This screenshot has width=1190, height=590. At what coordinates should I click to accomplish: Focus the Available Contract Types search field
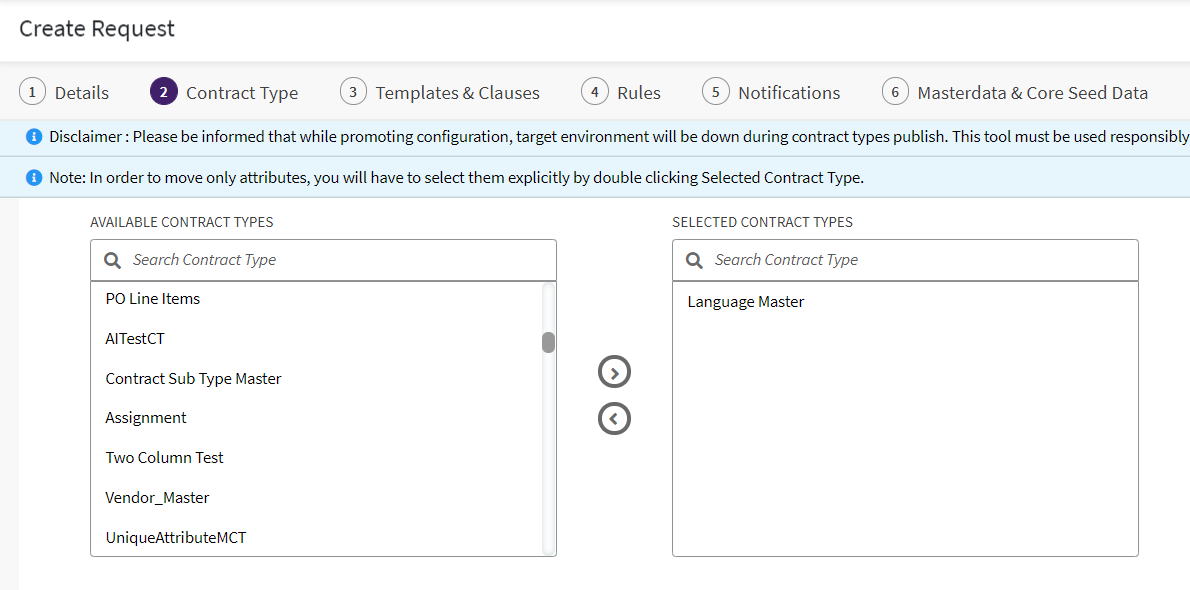coord(335,260)
